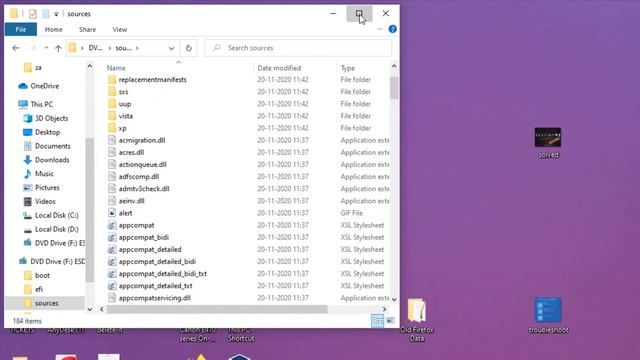This screenshot has height=360, width=640.
Task: Go back with the back arrow
Action: coord(16,48)
